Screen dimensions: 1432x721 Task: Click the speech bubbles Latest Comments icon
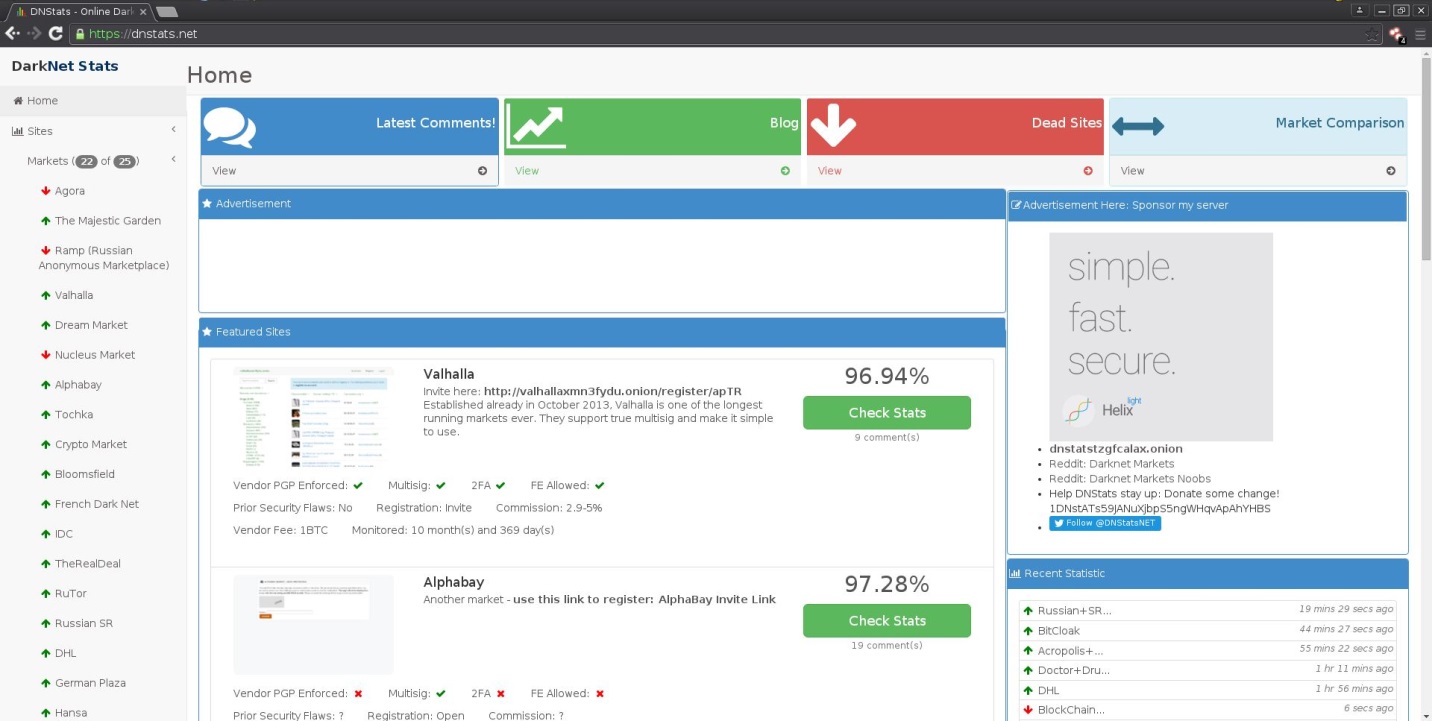[x=229, y=127]
